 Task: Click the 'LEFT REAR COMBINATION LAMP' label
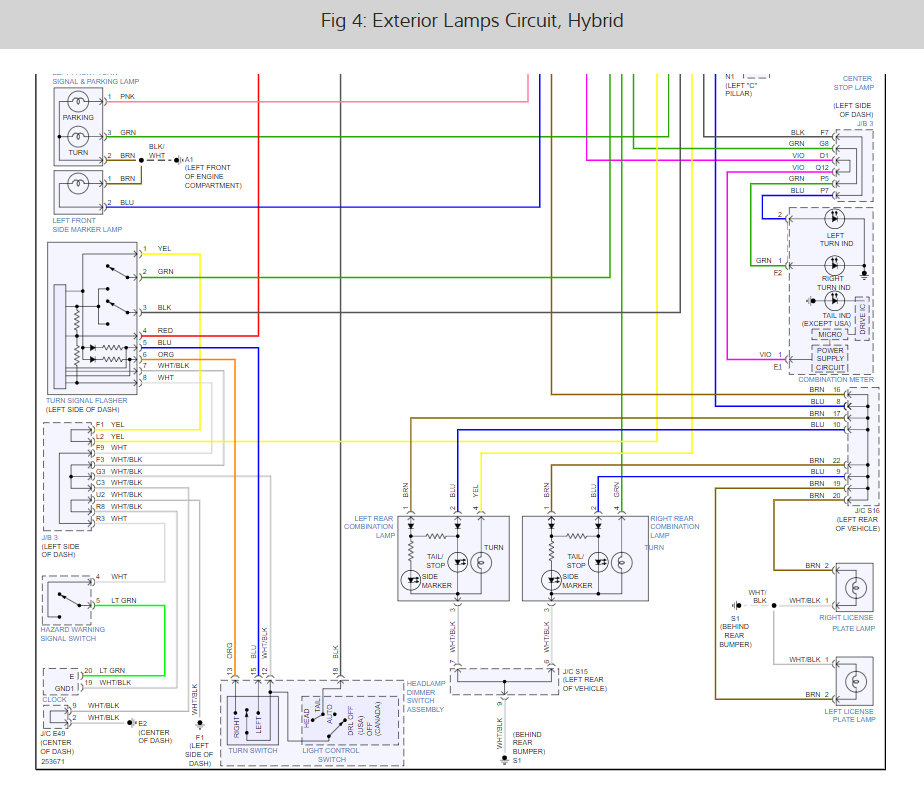(x=369, y=527)
